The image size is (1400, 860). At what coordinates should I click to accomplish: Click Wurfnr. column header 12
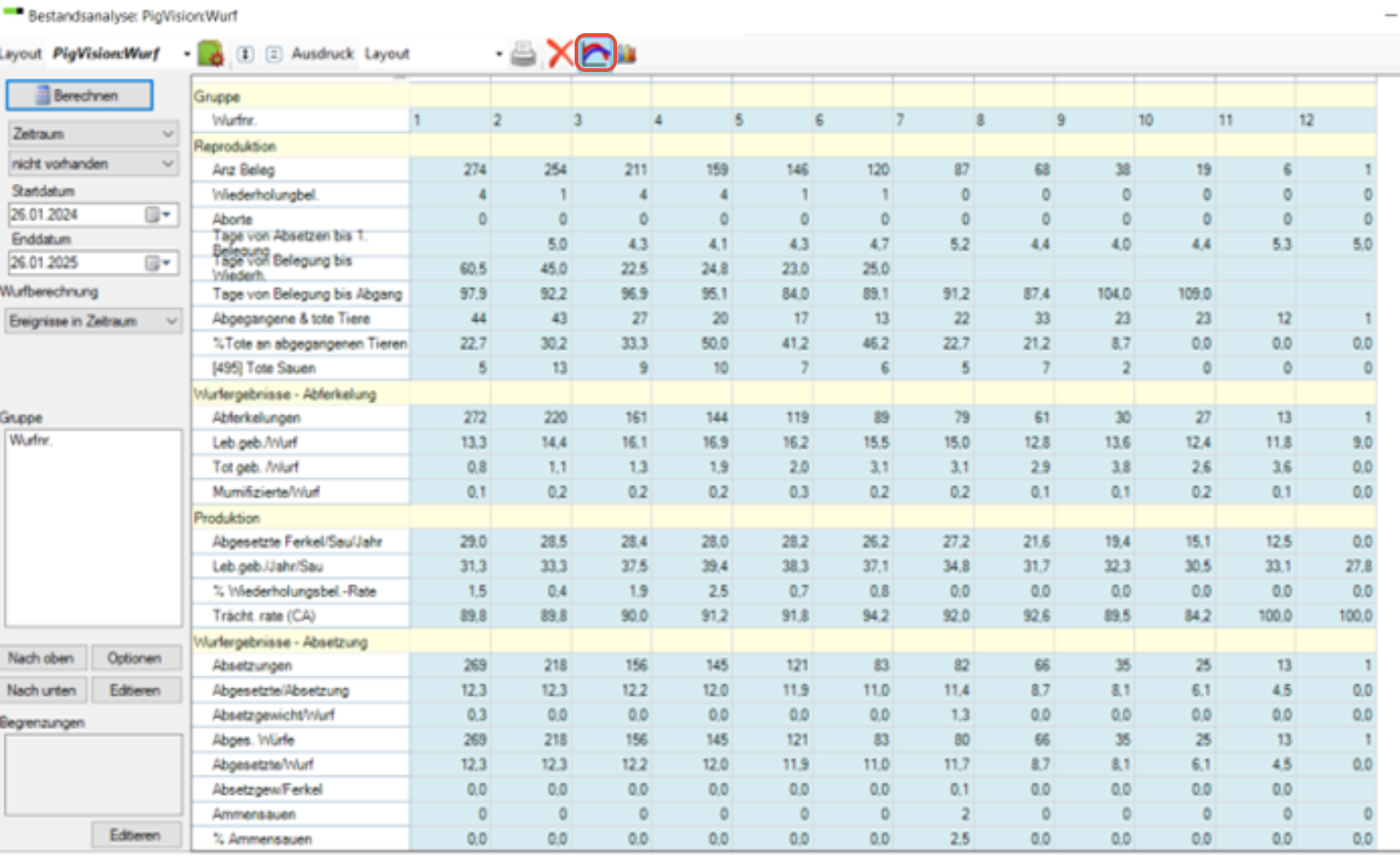tap(1307, 120)
